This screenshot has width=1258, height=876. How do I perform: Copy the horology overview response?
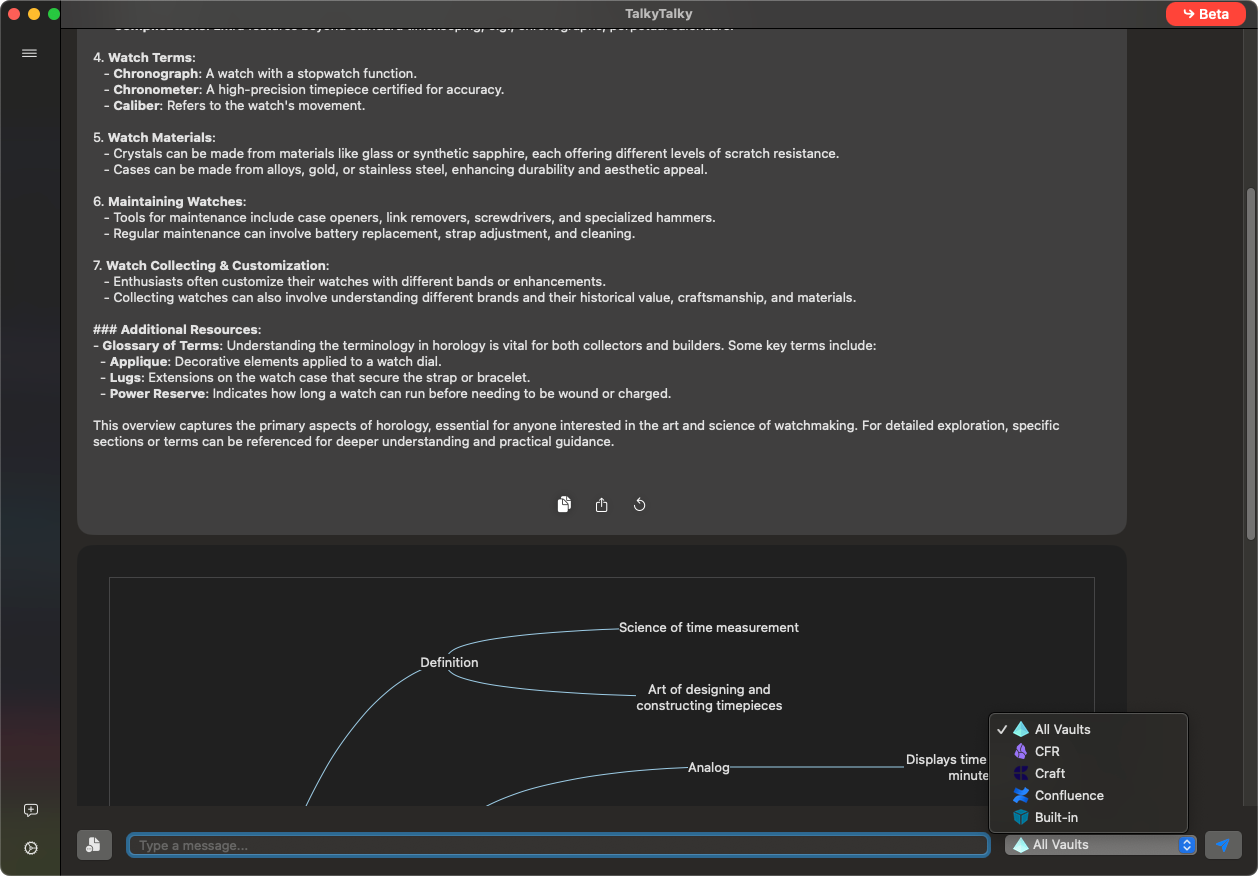[x=564, y=504]
